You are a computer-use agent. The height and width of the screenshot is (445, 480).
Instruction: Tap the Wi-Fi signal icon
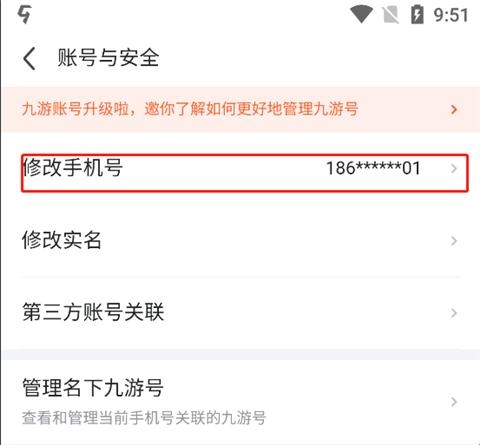pos(361,15)
